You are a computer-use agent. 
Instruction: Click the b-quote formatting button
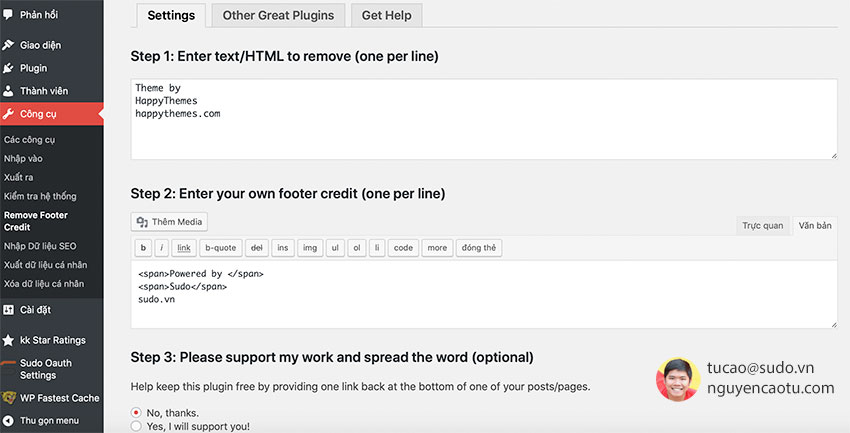tap(219, 248)
